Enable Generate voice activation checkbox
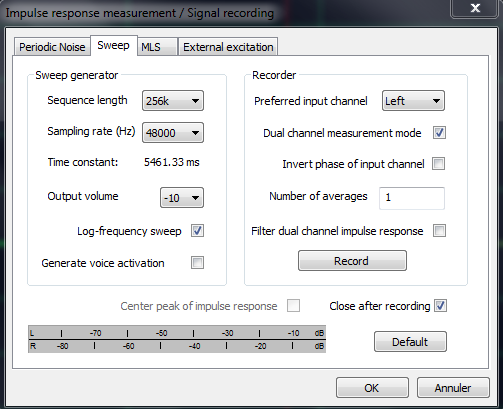The width and height of the screenshot is (503, 409). [197, 263]
